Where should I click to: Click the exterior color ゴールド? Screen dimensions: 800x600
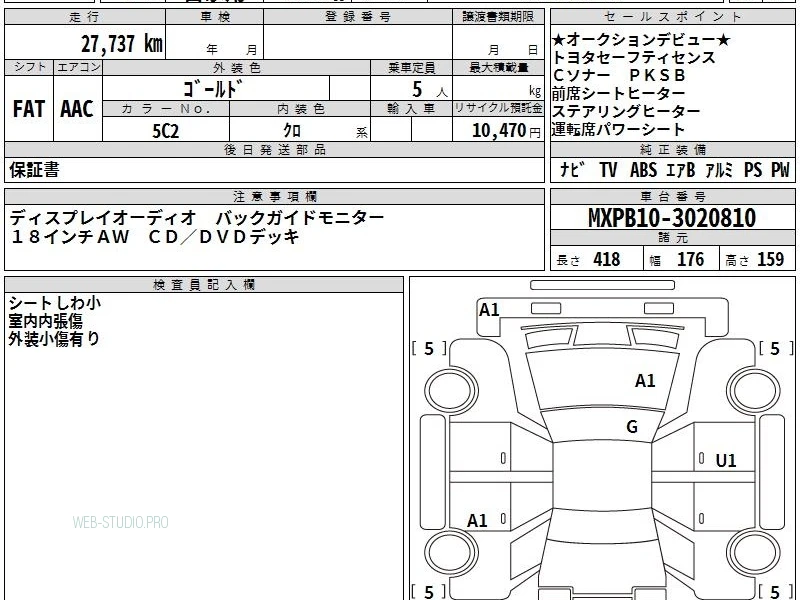[212, 89]
